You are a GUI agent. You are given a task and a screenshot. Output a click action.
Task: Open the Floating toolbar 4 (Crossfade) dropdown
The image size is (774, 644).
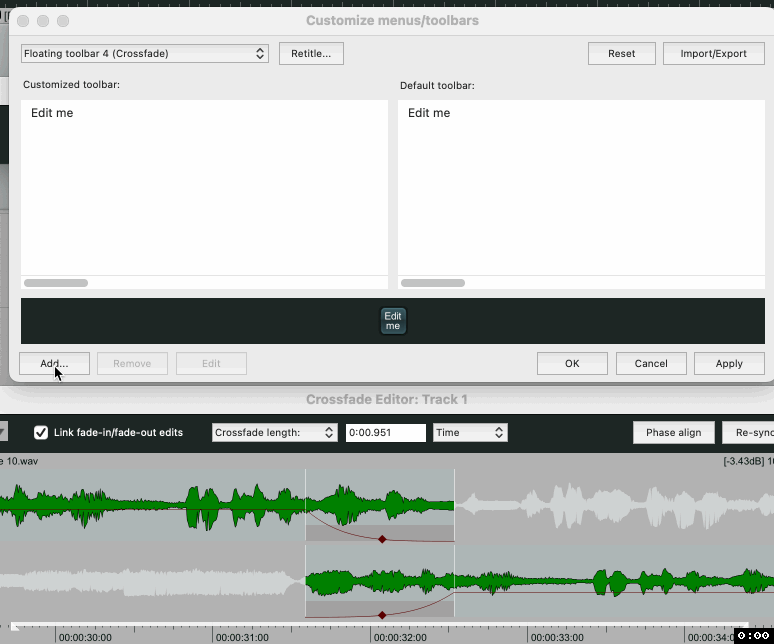coord(145,53)
